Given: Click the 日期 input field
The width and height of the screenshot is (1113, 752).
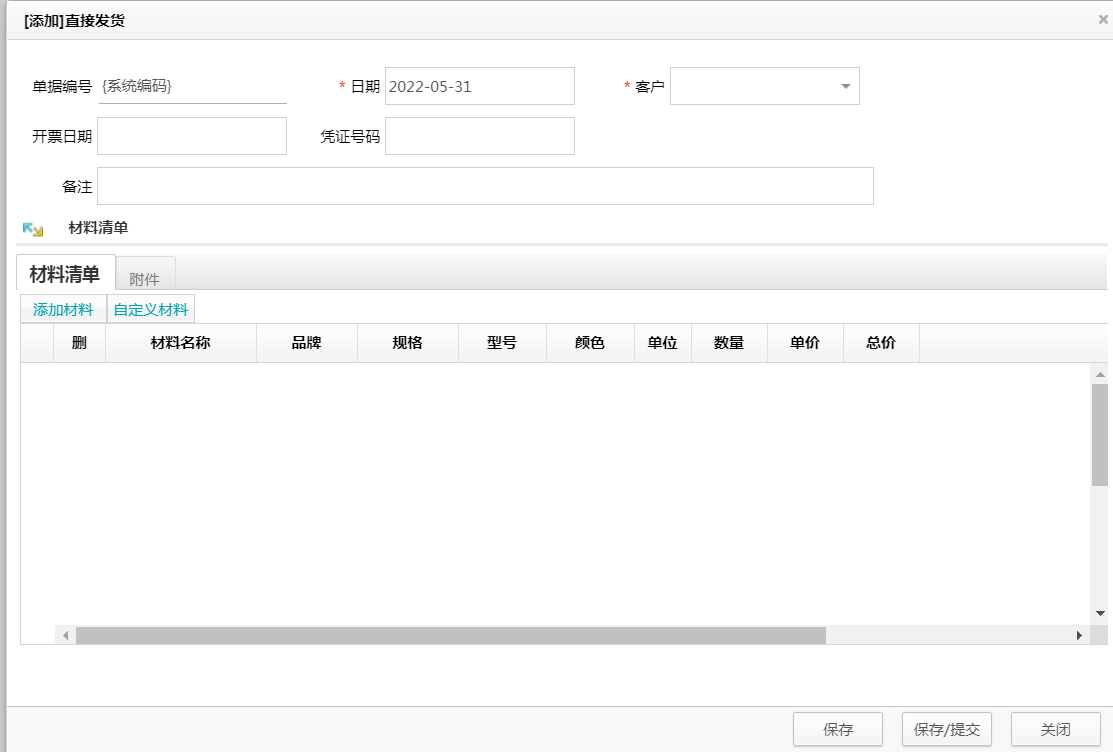Looking at the screenshot, I should [x=479, y=87].
